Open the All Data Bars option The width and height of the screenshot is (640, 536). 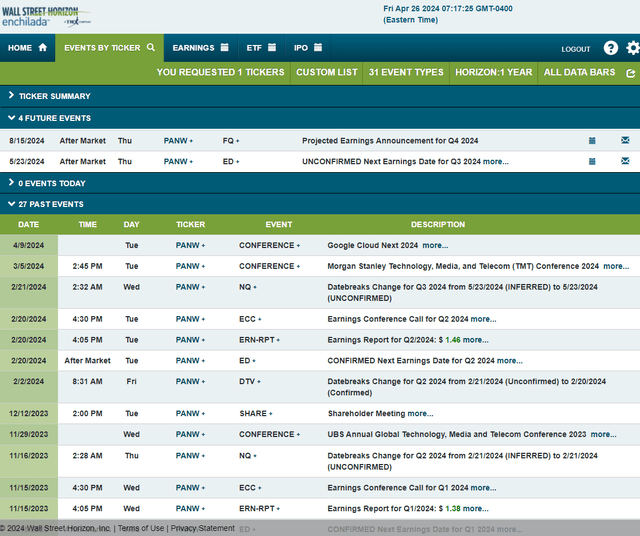click(x=579, y=72)
